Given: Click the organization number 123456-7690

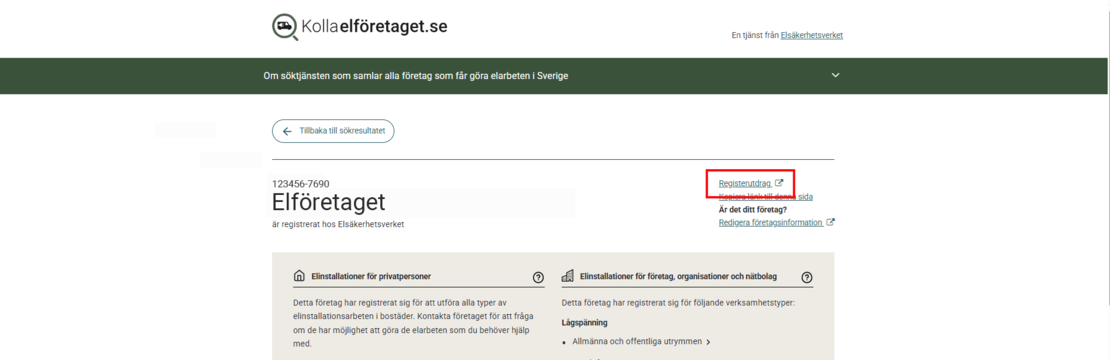Looking at the screenshot, I should tap(300, 184).
